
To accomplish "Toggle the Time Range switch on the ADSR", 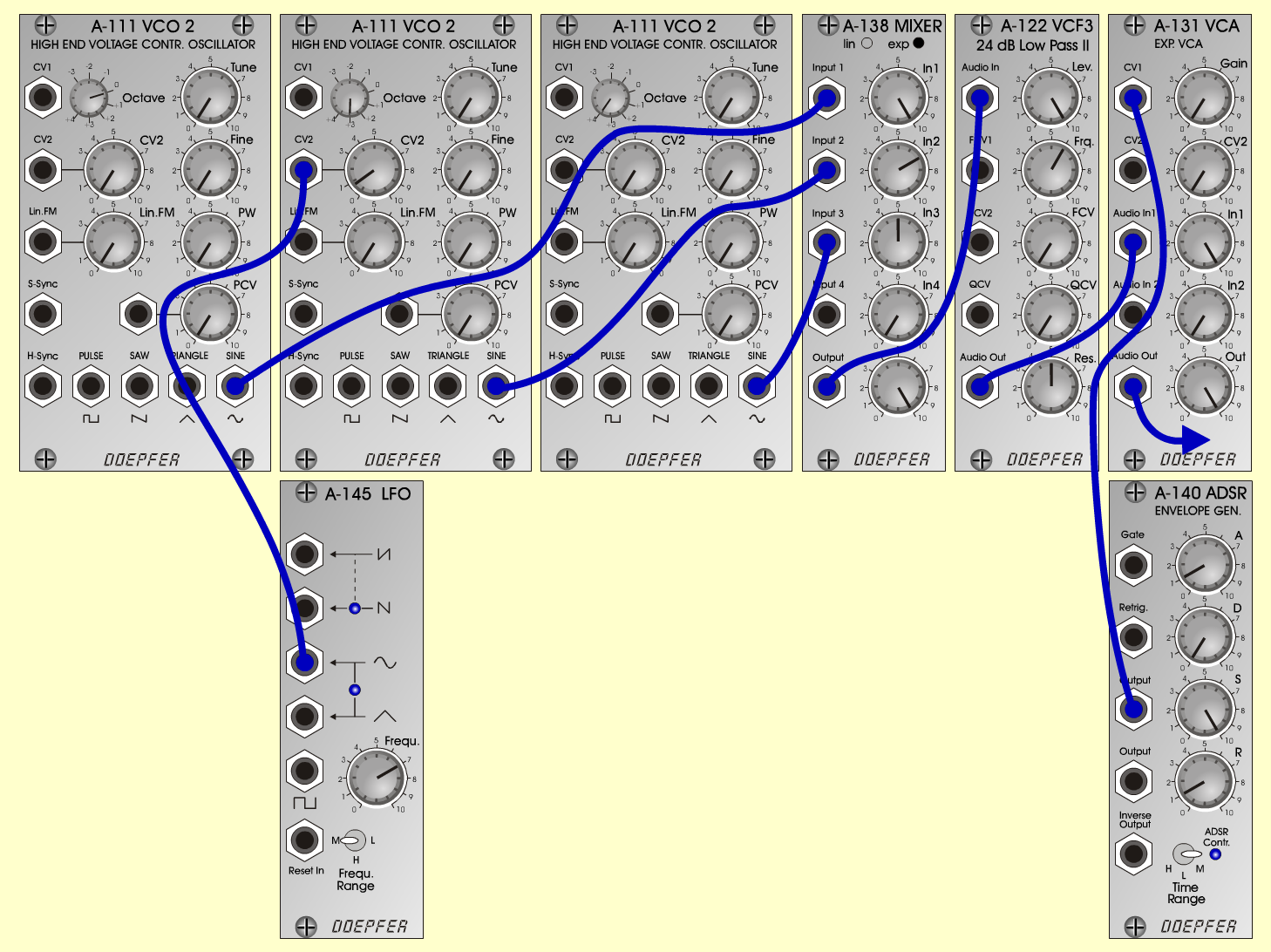I will tap(1186, 853).
